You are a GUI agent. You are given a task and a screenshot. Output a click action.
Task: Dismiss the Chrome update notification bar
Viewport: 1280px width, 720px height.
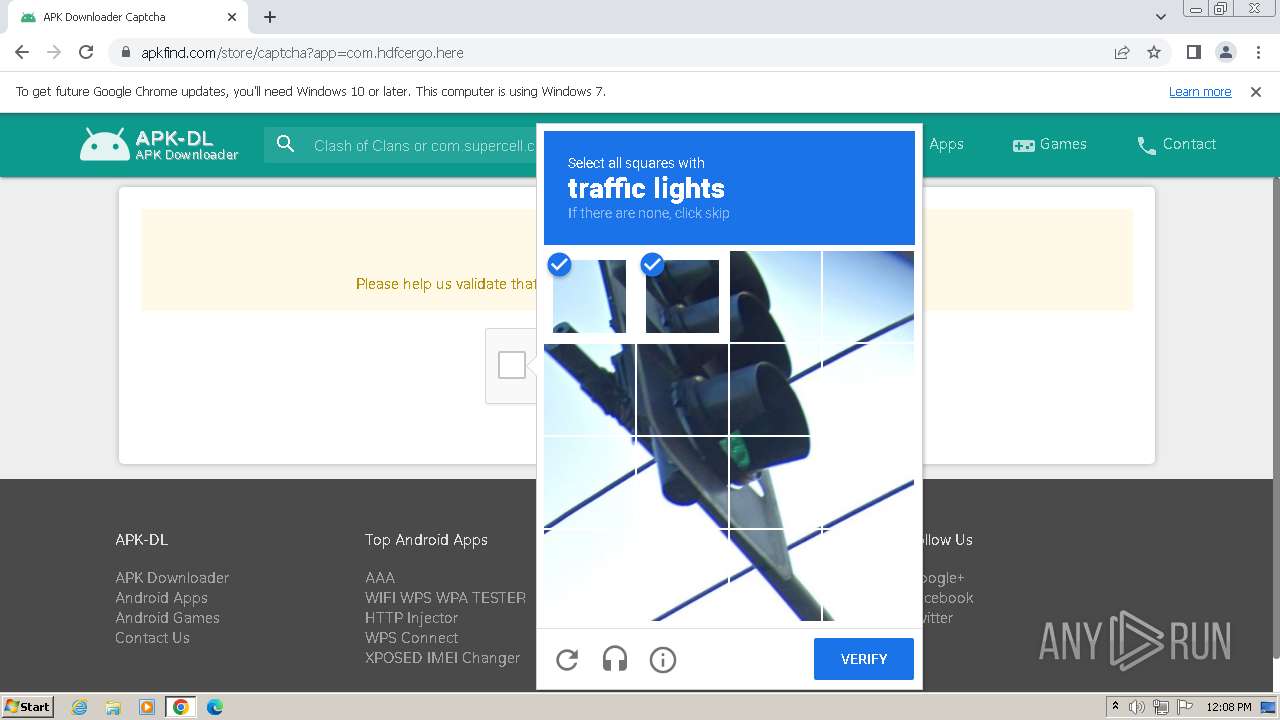1256,91
